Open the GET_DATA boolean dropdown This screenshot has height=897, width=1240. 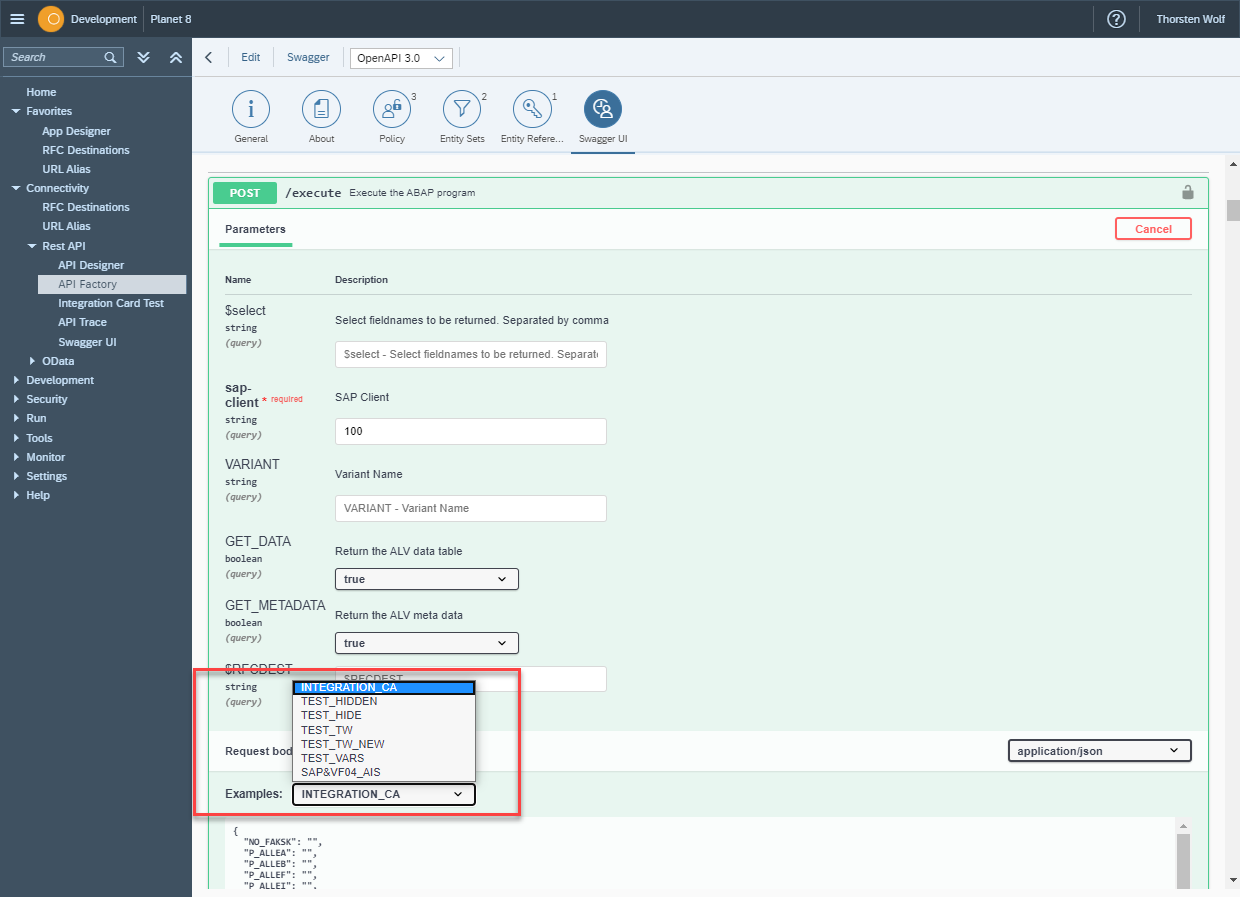pos(426,579)
